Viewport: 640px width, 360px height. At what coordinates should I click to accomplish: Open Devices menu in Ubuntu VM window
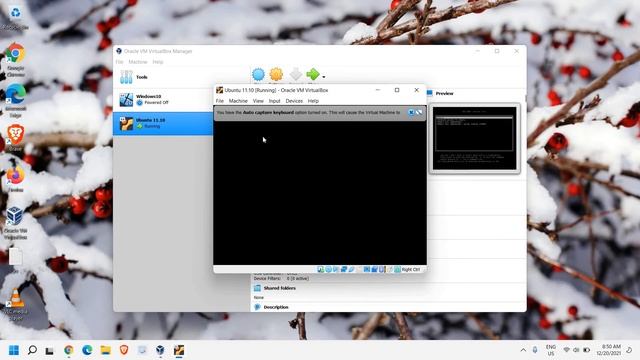(294, 101)
